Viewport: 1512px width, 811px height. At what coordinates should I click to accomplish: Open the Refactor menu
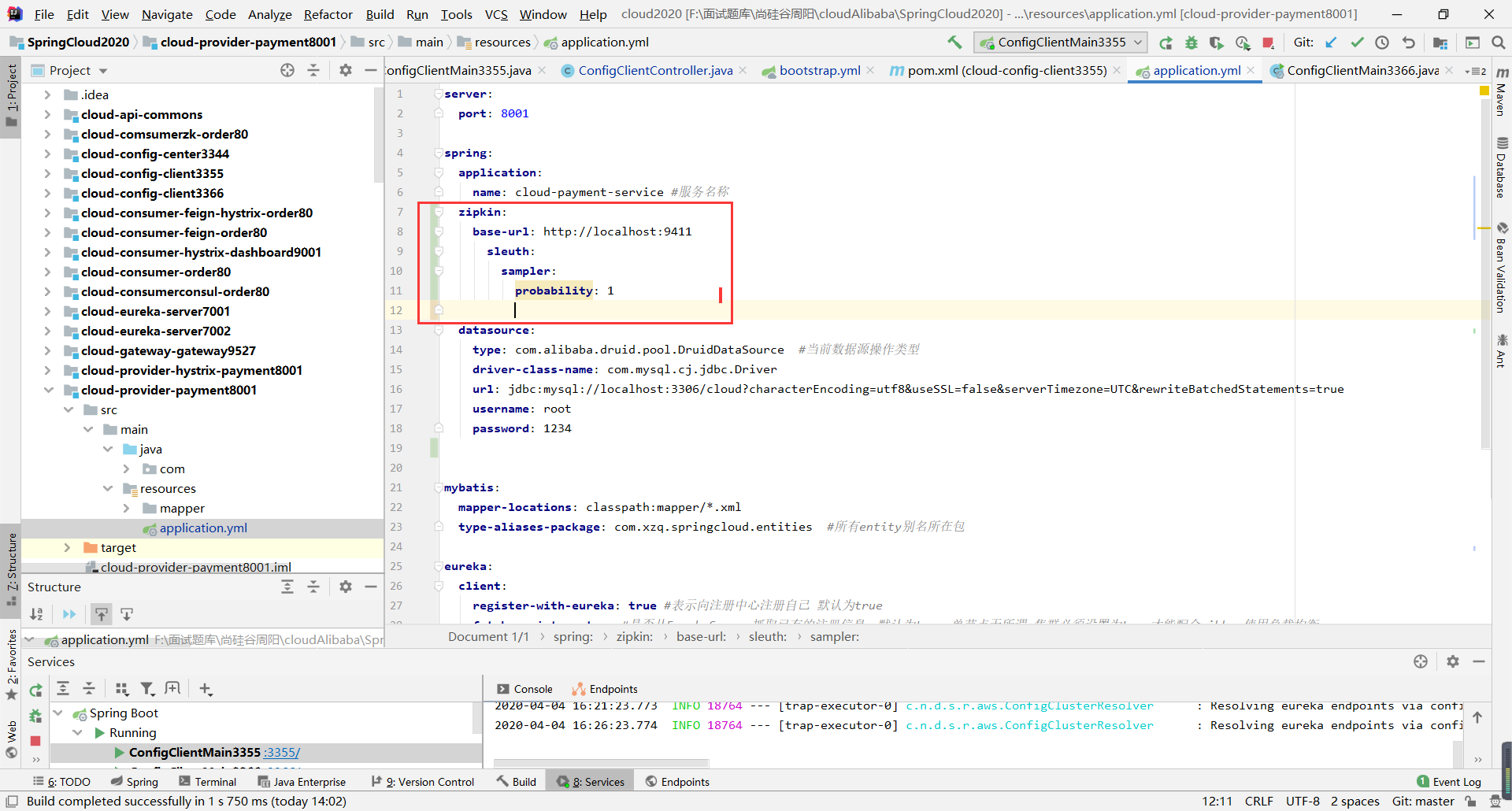point(328,14)
